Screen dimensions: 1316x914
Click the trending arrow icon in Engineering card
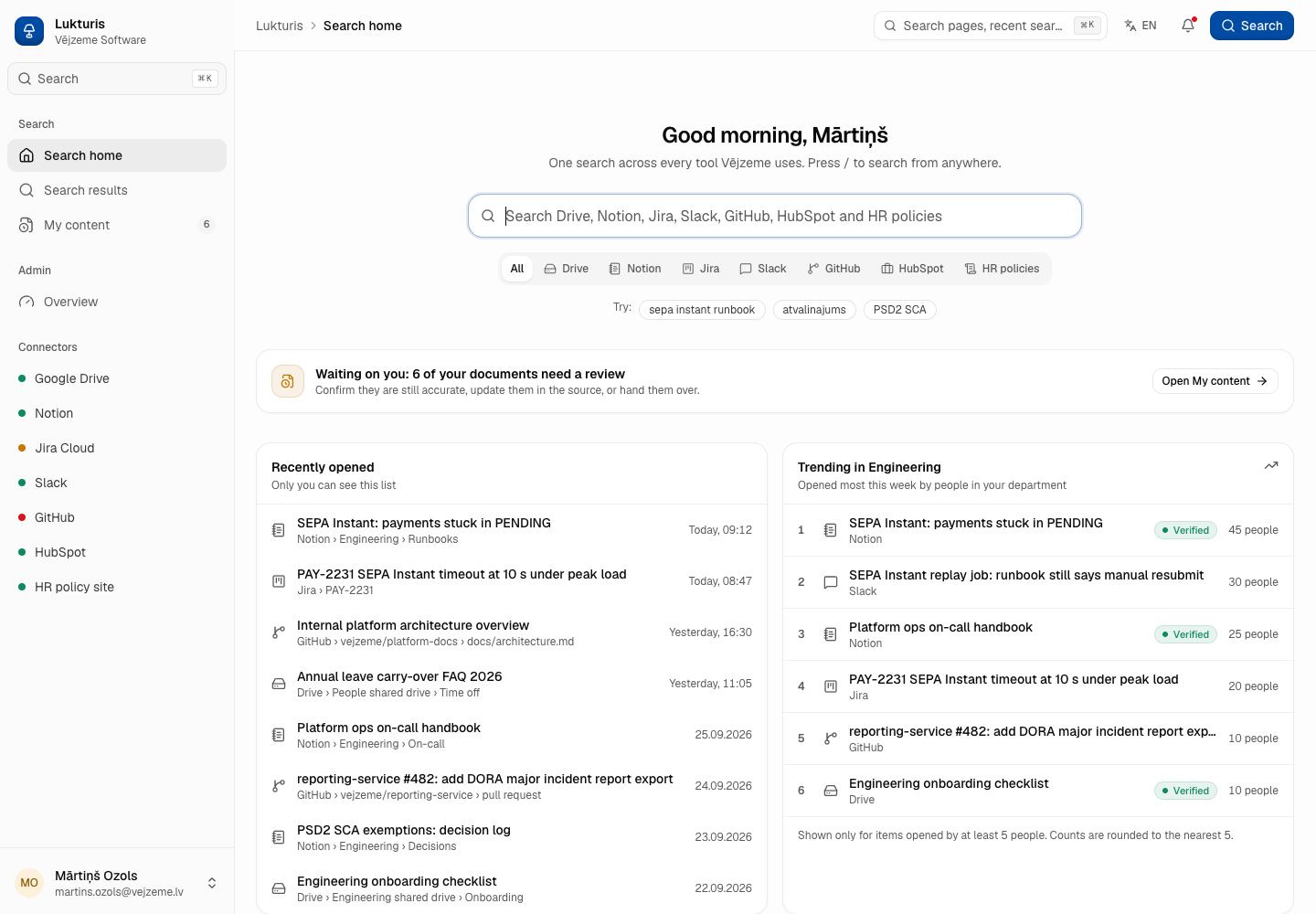point(1271,466)
